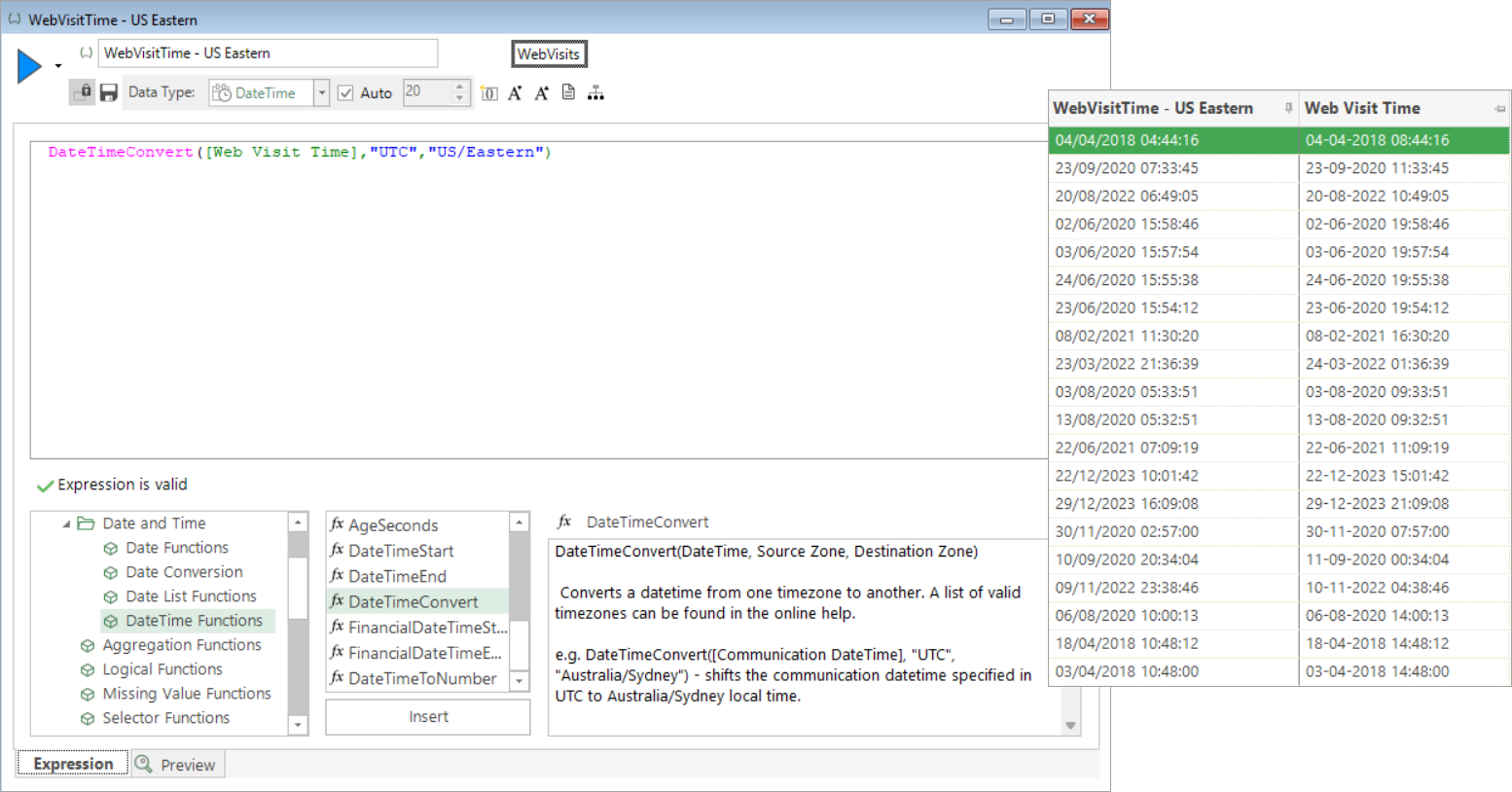Select the AgeSeconds function
The width and height of the screenshot is (1512, 792).
pos(393,525)
